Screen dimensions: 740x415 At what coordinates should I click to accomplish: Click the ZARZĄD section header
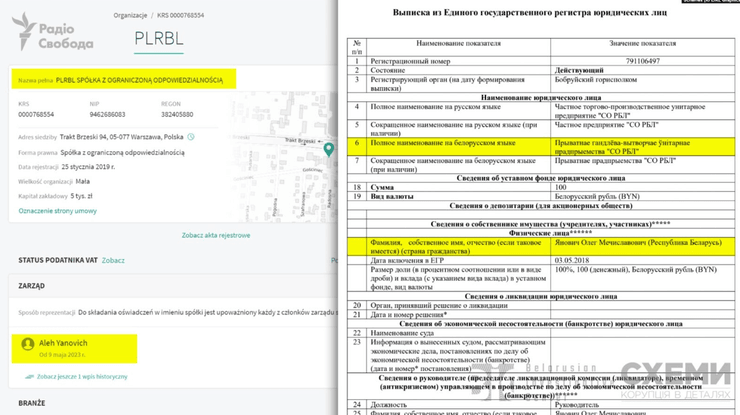point(31,285)
